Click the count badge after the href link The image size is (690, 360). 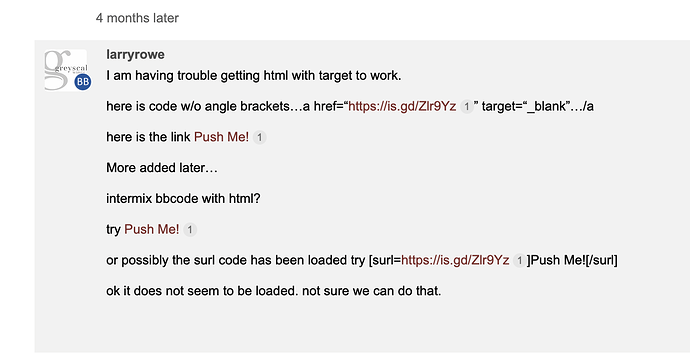(466, 107)
